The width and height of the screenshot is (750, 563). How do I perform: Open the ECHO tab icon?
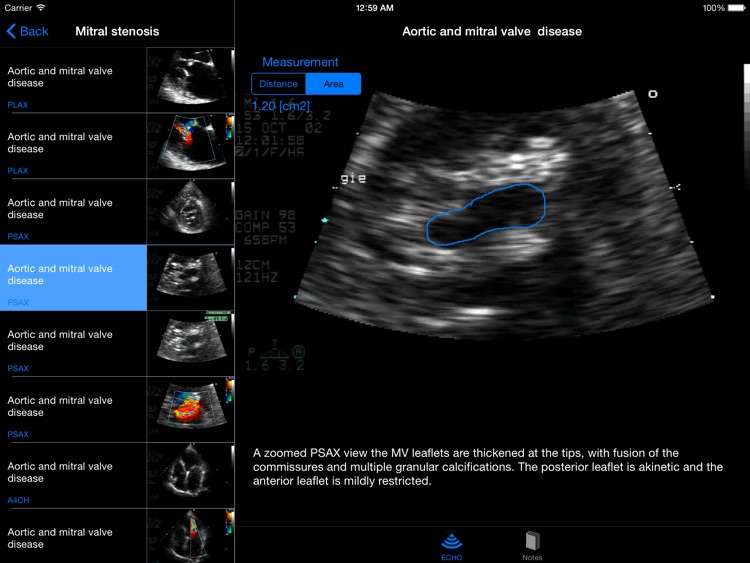tap(452, 546)
